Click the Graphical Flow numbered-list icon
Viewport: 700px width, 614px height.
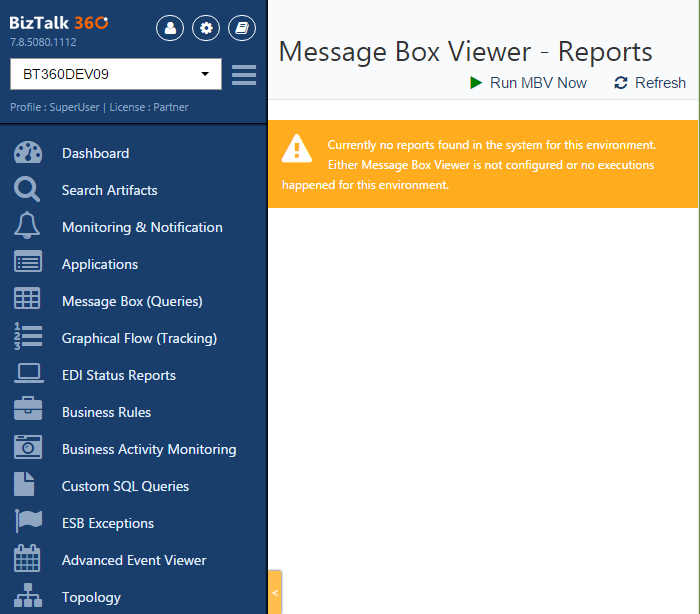(28, 336)
